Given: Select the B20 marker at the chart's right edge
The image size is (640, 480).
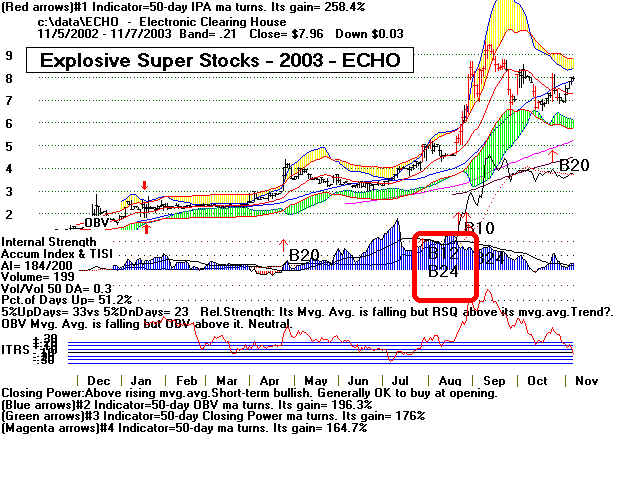Looking at the screenshot, I should point(577,164).
